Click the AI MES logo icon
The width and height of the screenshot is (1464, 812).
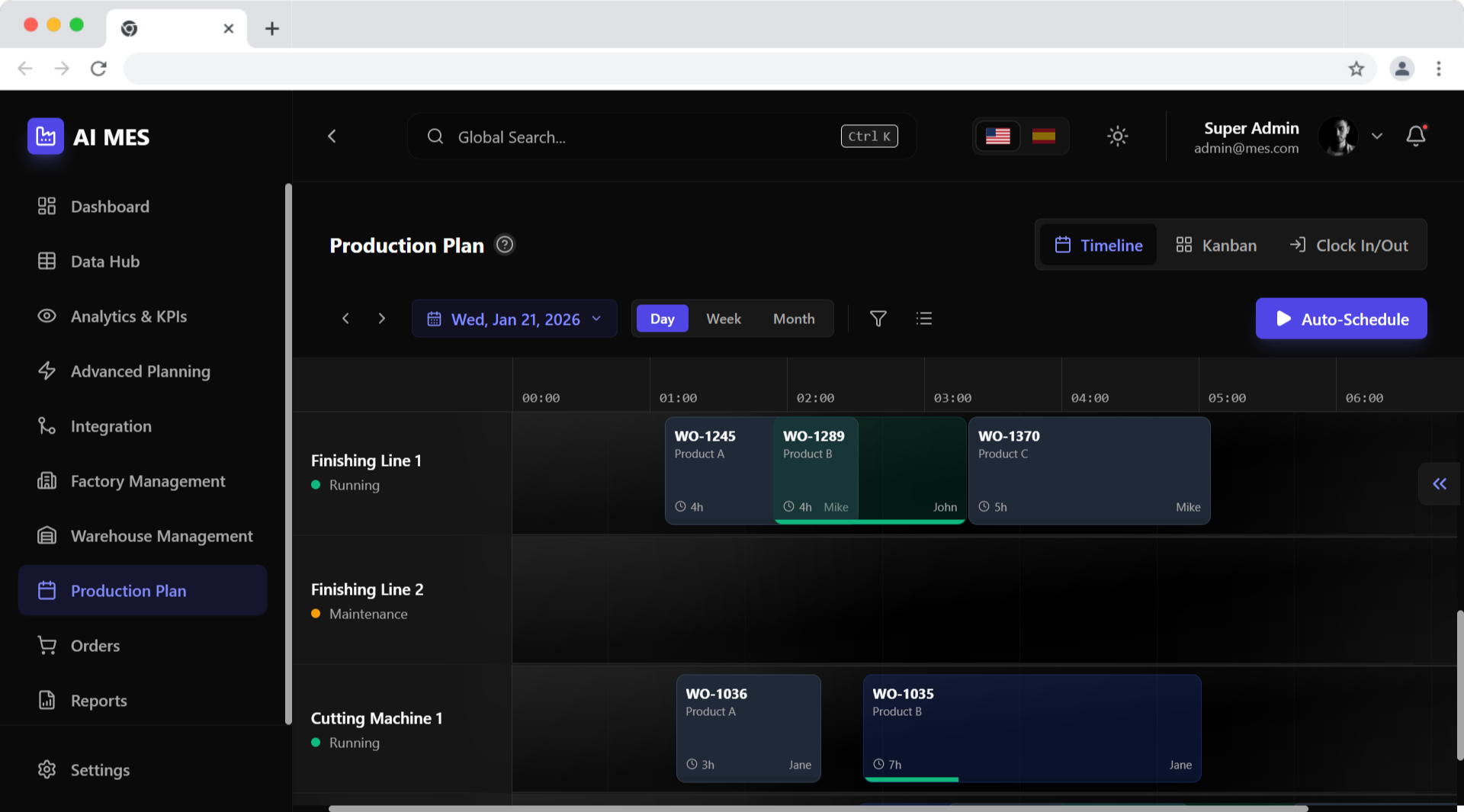(46, 136)
